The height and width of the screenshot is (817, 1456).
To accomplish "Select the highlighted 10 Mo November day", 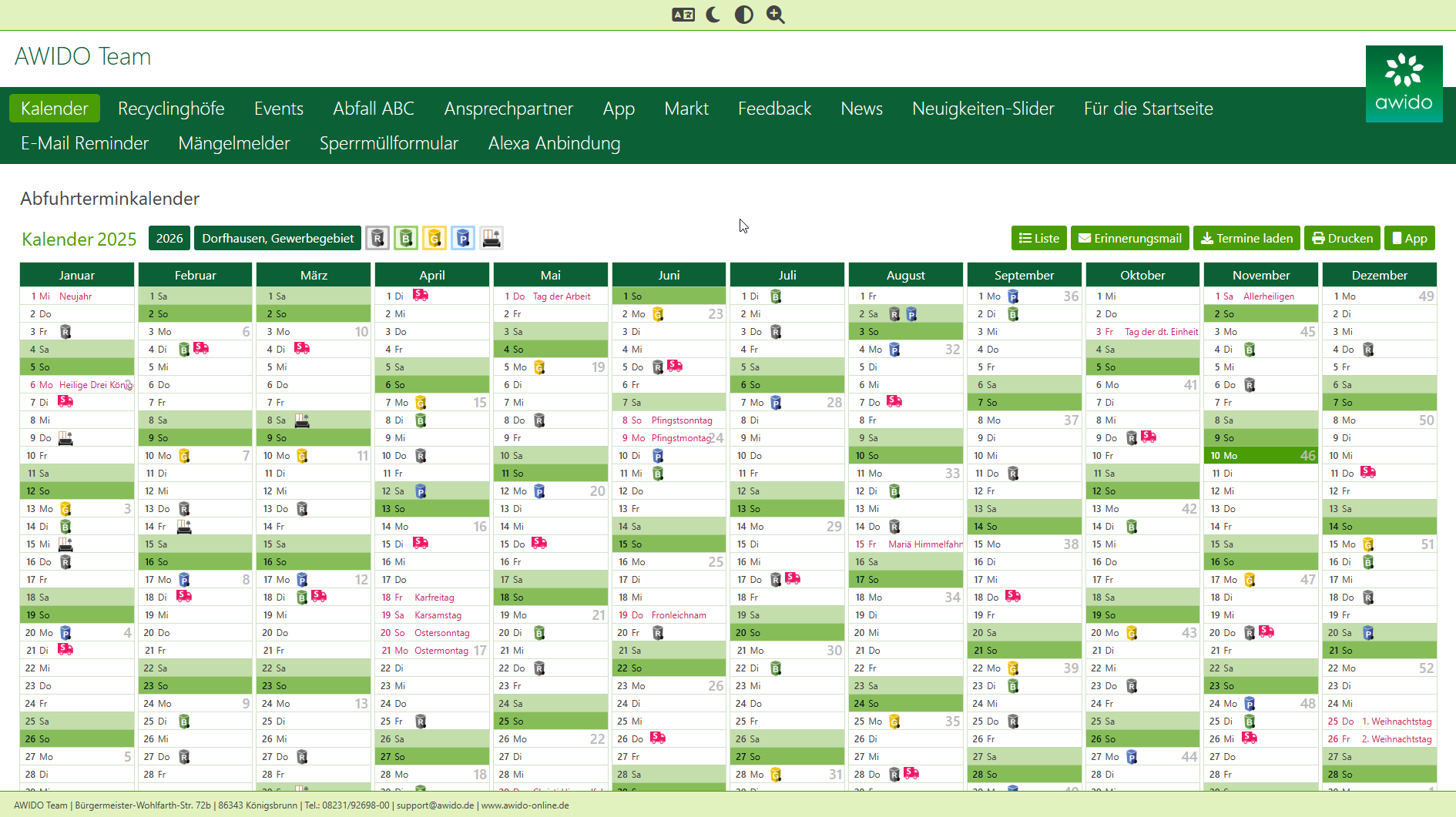I will pos(1260,455).
